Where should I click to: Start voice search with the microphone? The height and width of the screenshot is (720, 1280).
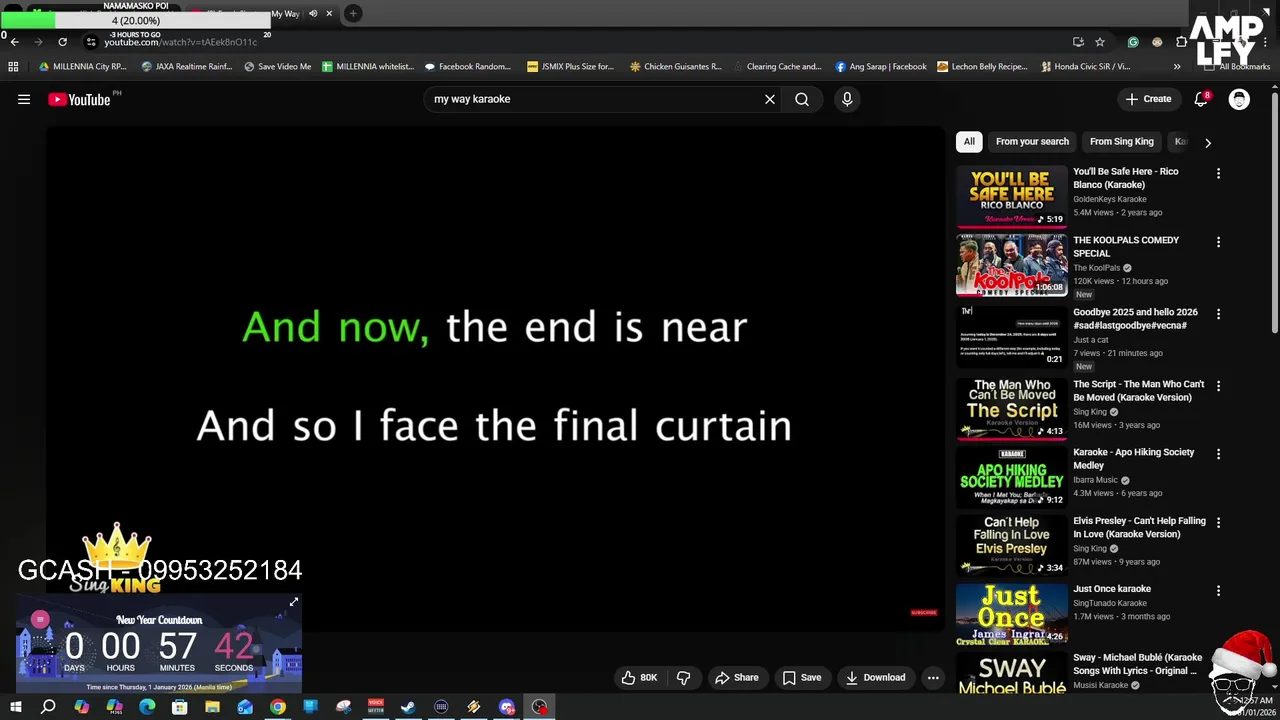[847, 99]
